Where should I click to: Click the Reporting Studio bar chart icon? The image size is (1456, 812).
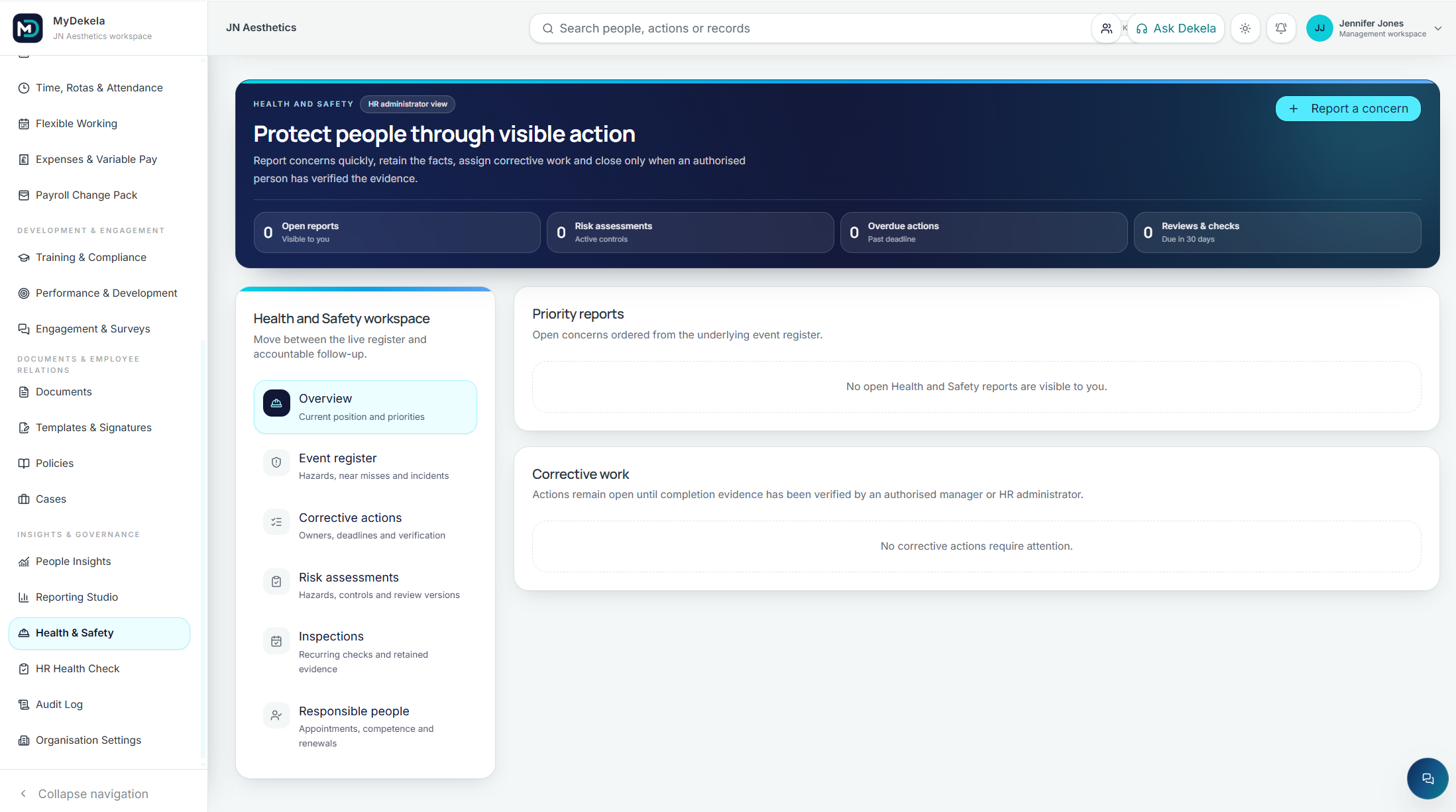(24, 597)
